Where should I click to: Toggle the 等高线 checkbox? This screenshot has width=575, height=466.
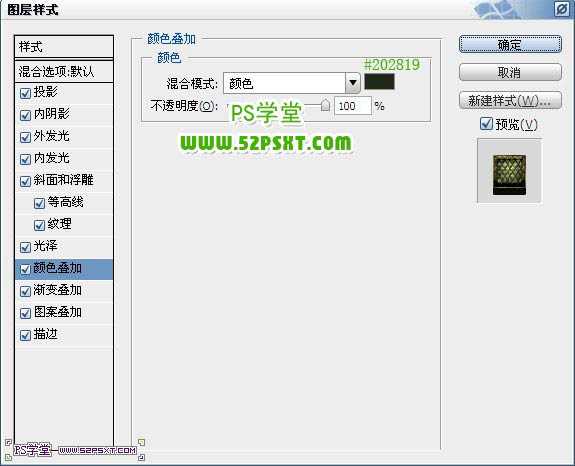pyautogui.click(x=39, y=203)
